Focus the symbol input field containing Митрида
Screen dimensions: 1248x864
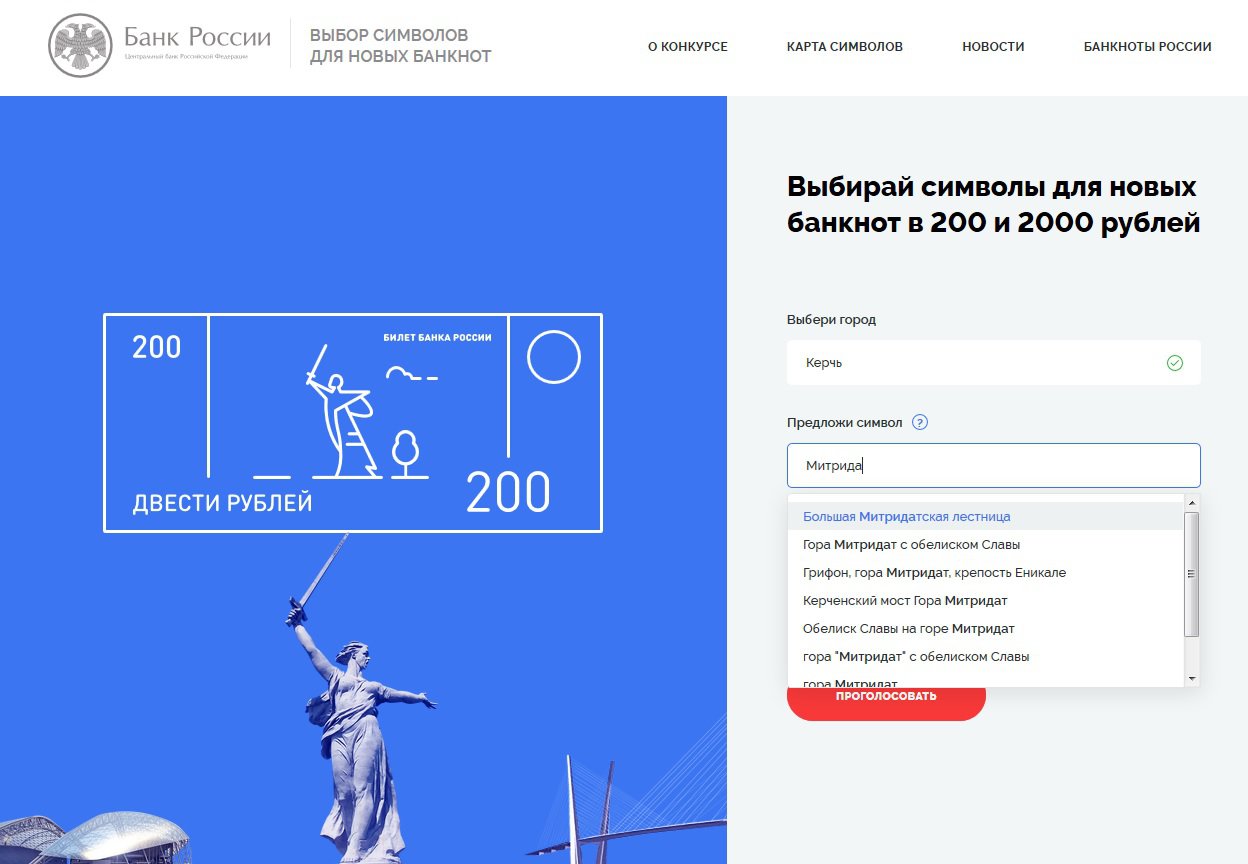point(994,465)
